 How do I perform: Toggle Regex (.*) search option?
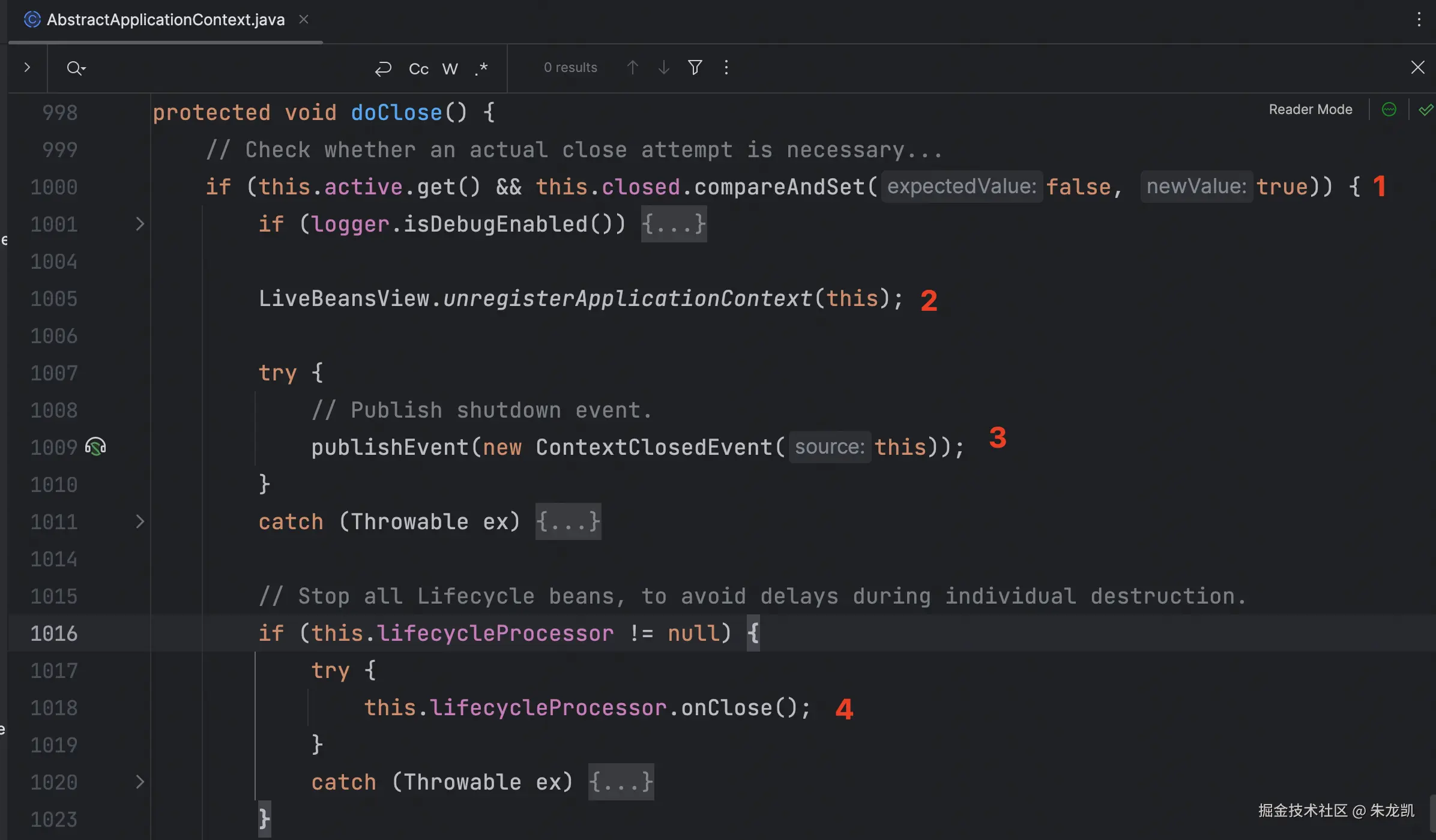point(481,68)
